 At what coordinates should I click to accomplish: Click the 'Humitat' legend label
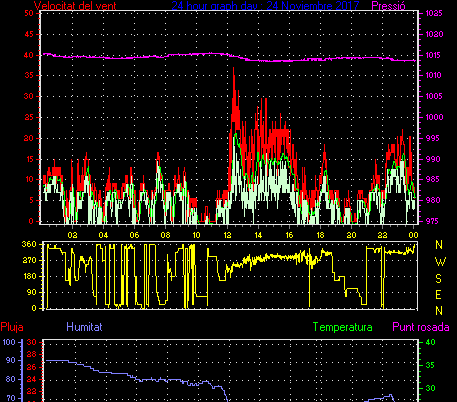84,327
